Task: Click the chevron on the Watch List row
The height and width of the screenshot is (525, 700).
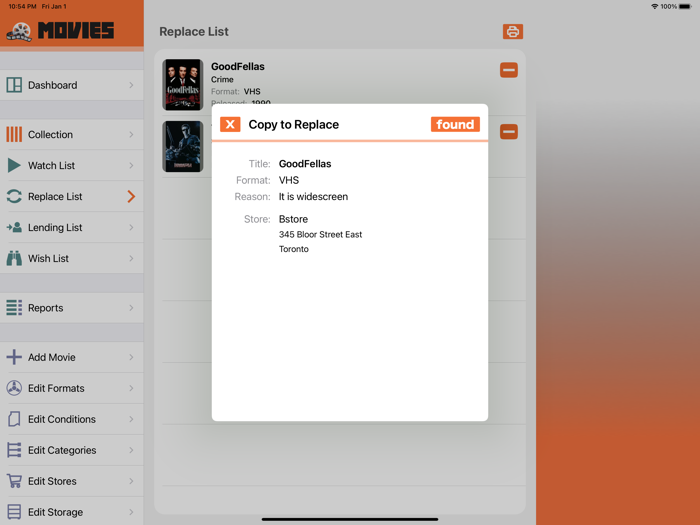Action: click(131, 165)
